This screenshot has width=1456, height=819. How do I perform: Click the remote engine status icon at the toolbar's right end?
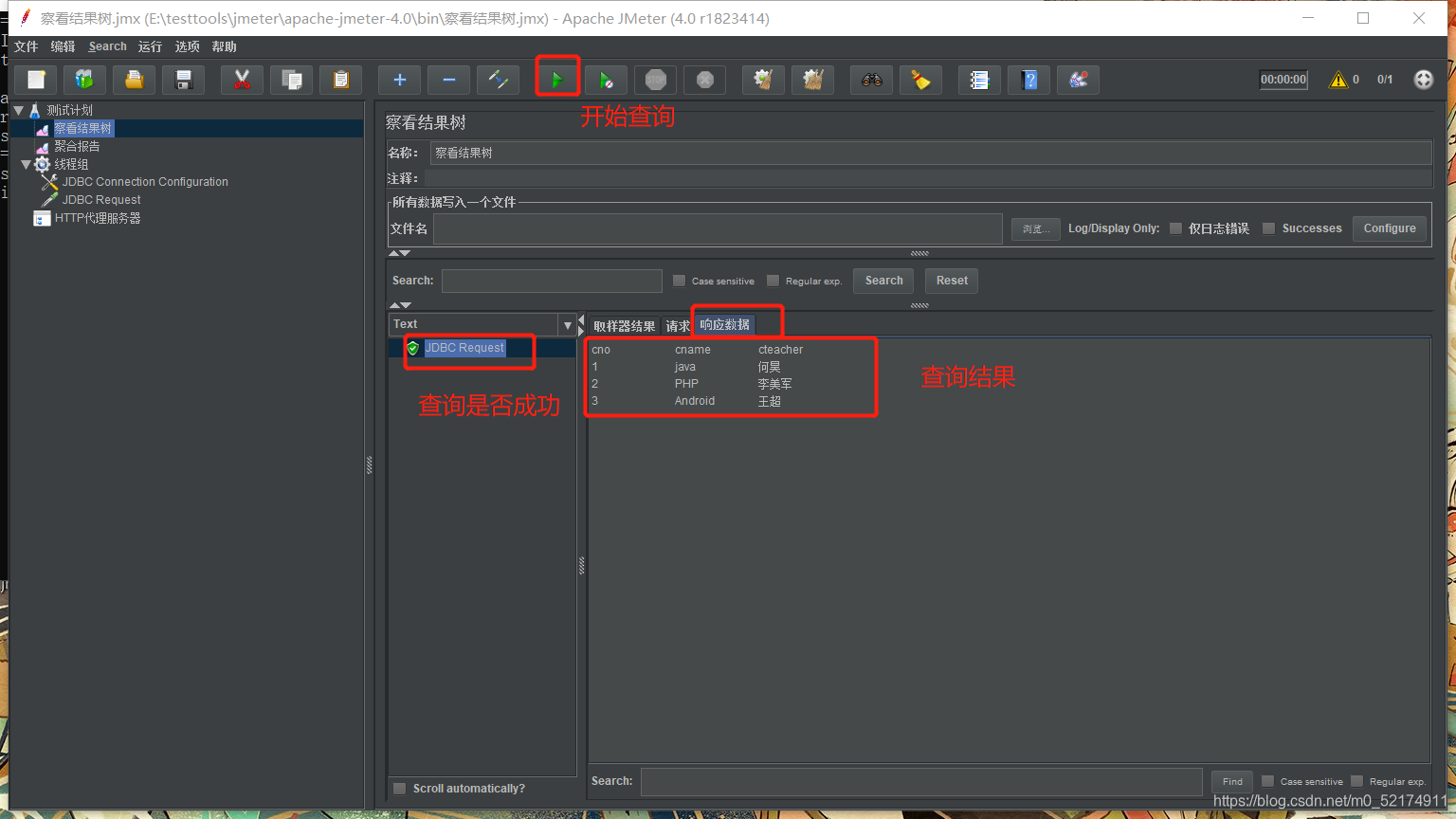click(x=1424, y=80)
